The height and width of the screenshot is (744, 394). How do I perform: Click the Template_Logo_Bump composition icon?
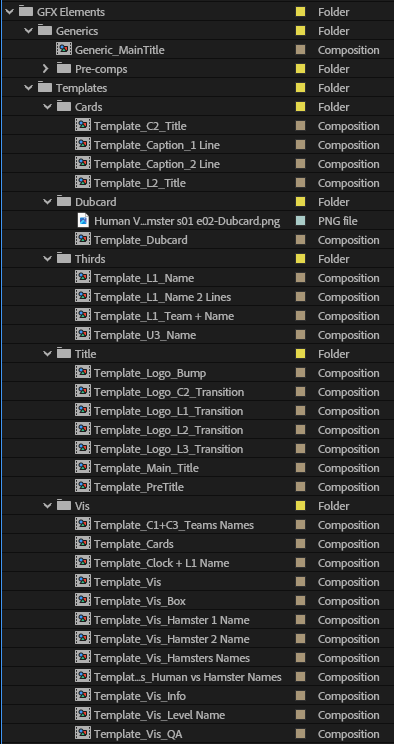83,372
